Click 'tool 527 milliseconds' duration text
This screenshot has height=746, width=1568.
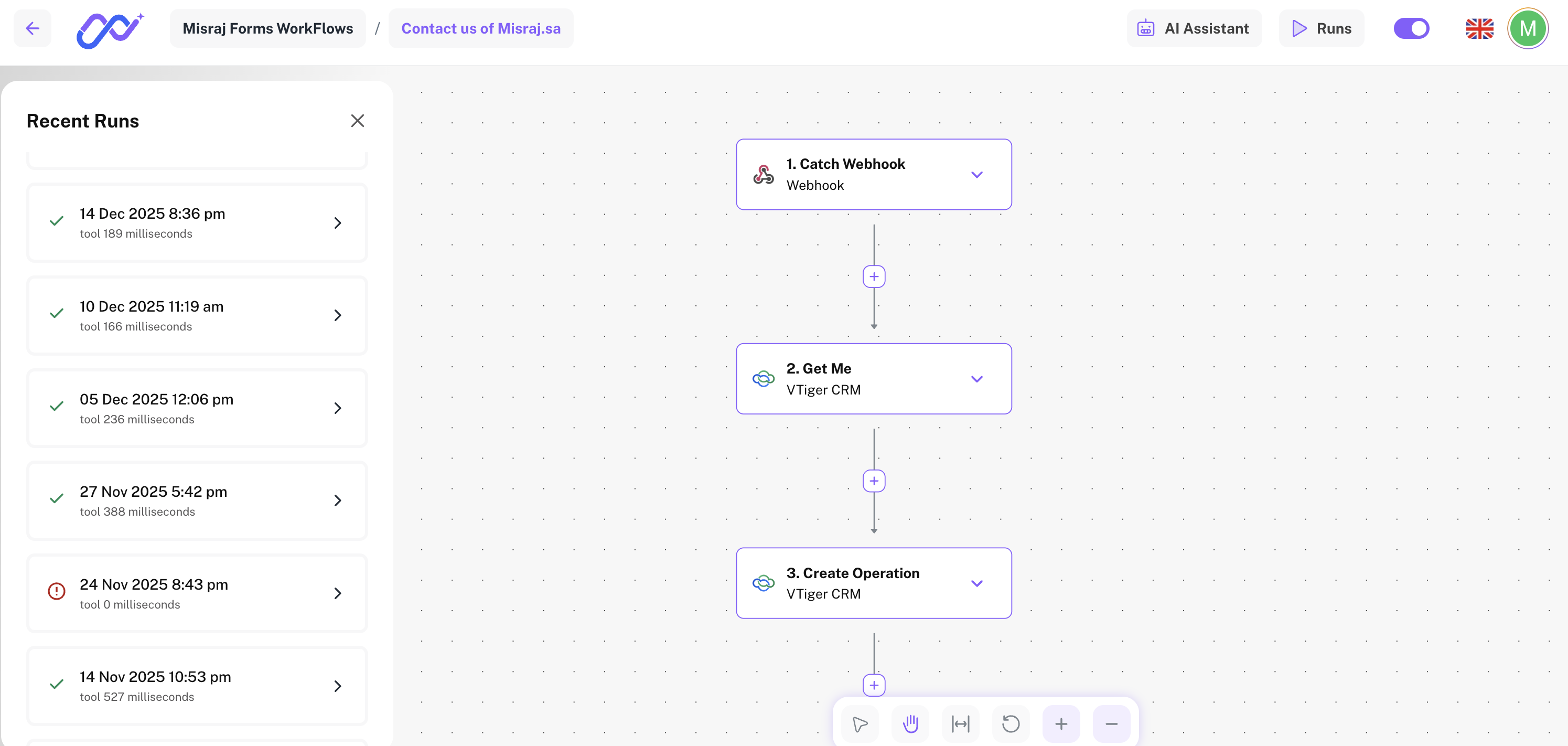click(x=137, y=697)
